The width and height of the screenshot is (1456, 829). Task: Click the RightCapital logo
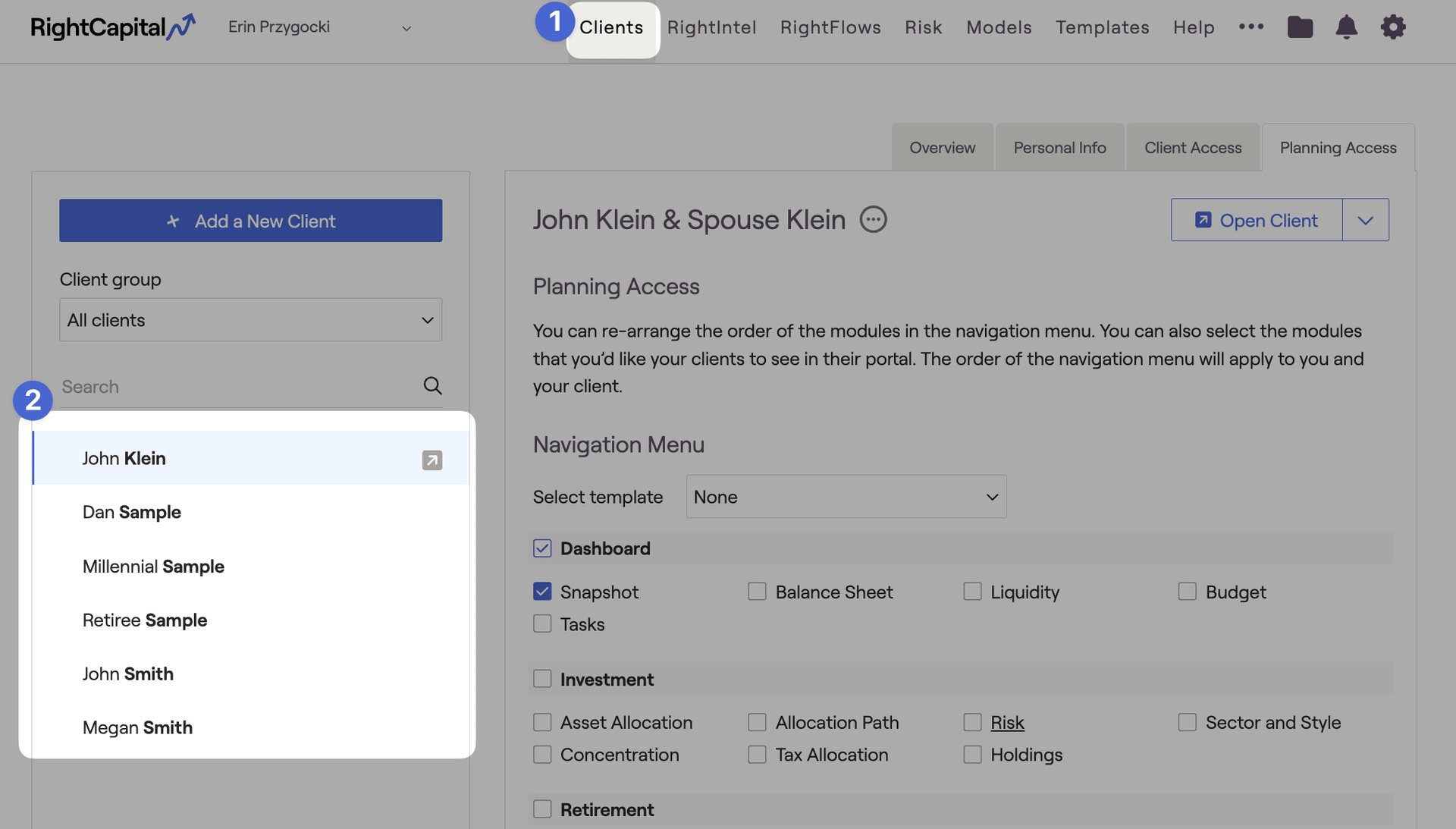(x=113, y=27)
